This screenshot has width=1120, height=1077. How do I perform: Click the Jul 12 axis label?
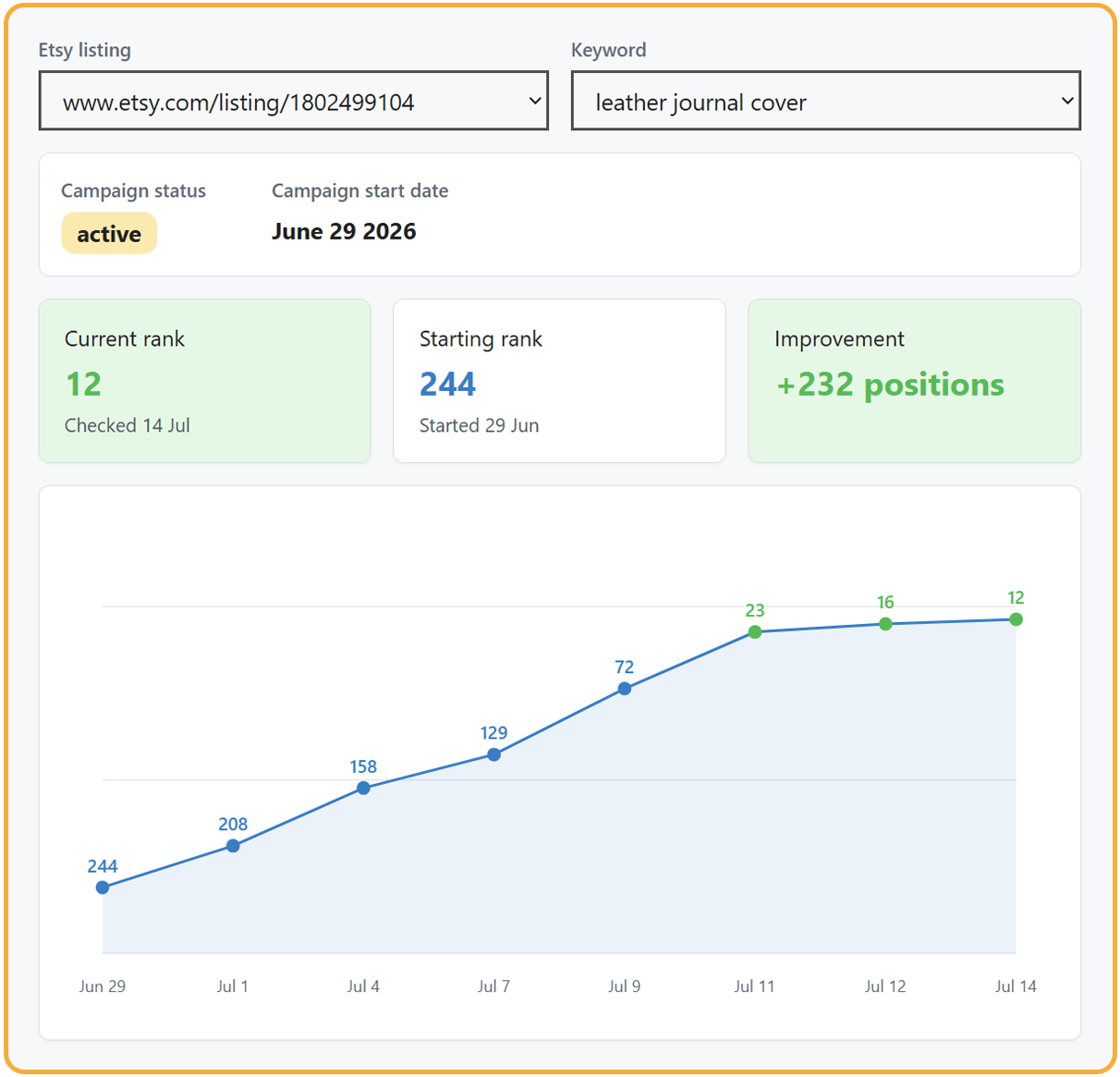pyautogui.click(x=885, y=986)
